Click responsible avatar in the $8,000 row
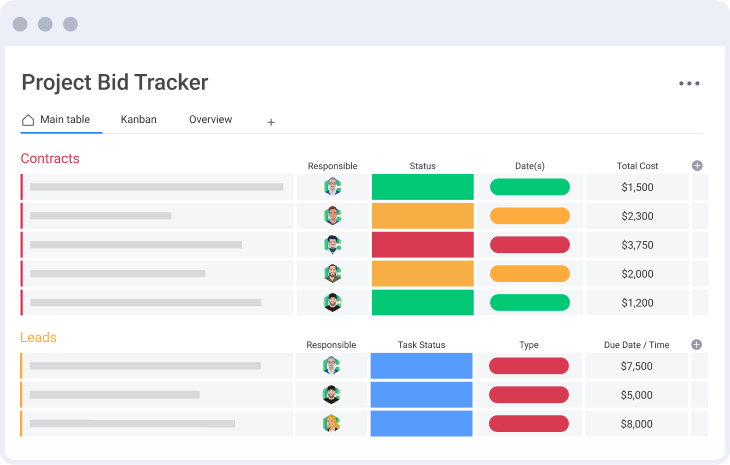This screenshot has height=465, width=730. [x=332, y=424]
